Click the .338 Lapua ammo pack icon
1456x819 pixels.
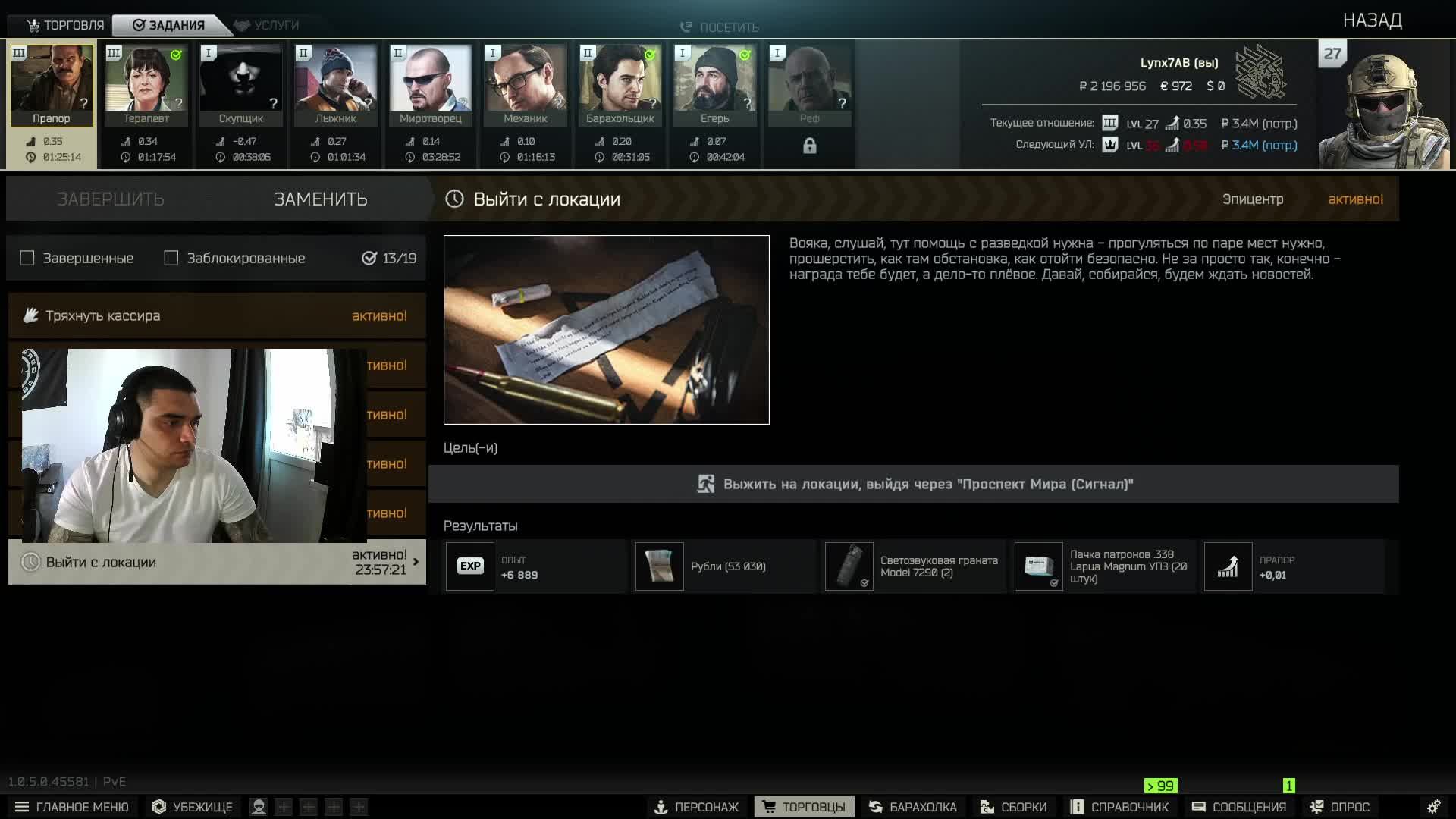tap(1039, 566)
